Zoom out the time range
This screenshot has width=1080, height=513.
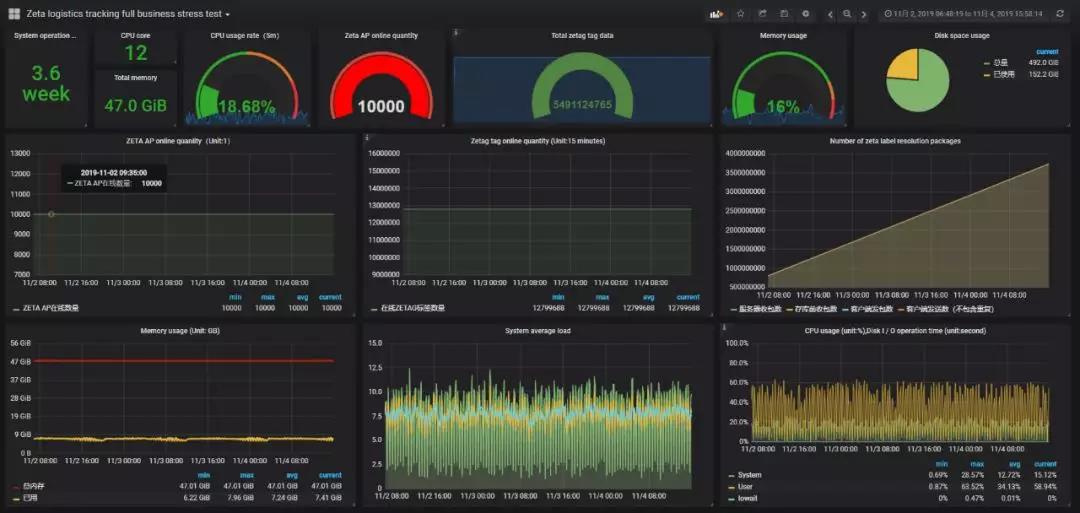point(847,14)
